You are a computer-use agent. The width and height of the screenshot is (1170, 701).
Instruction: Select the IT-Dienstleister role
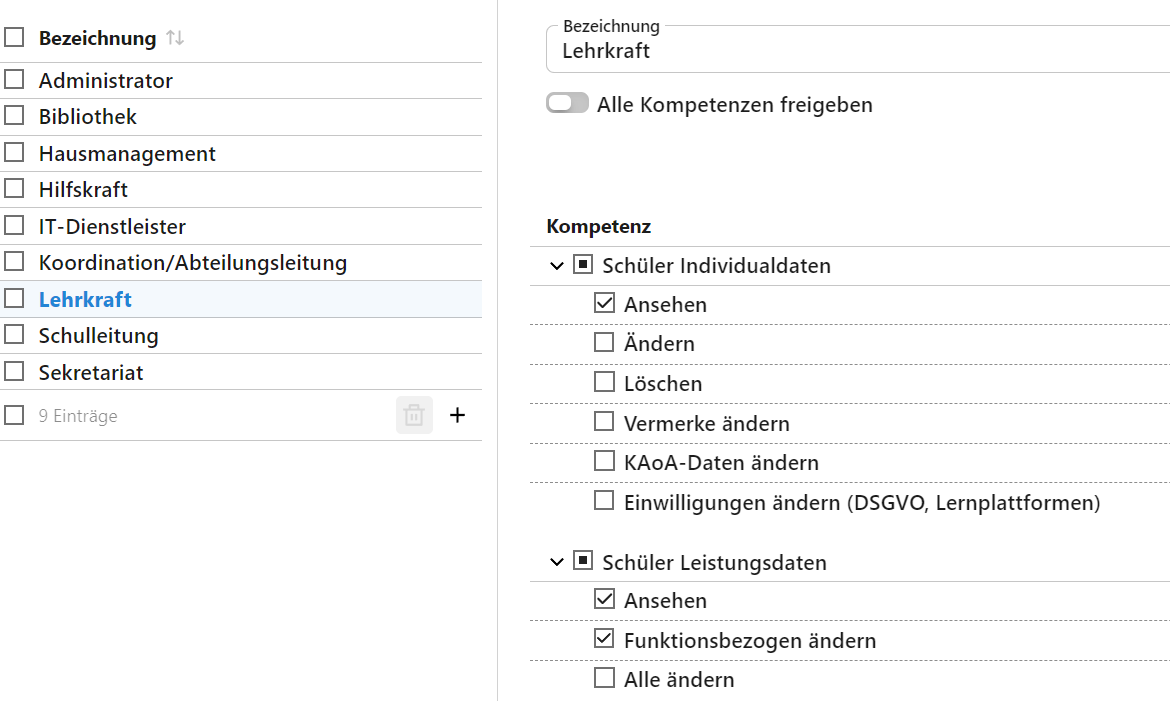(112, 226)
